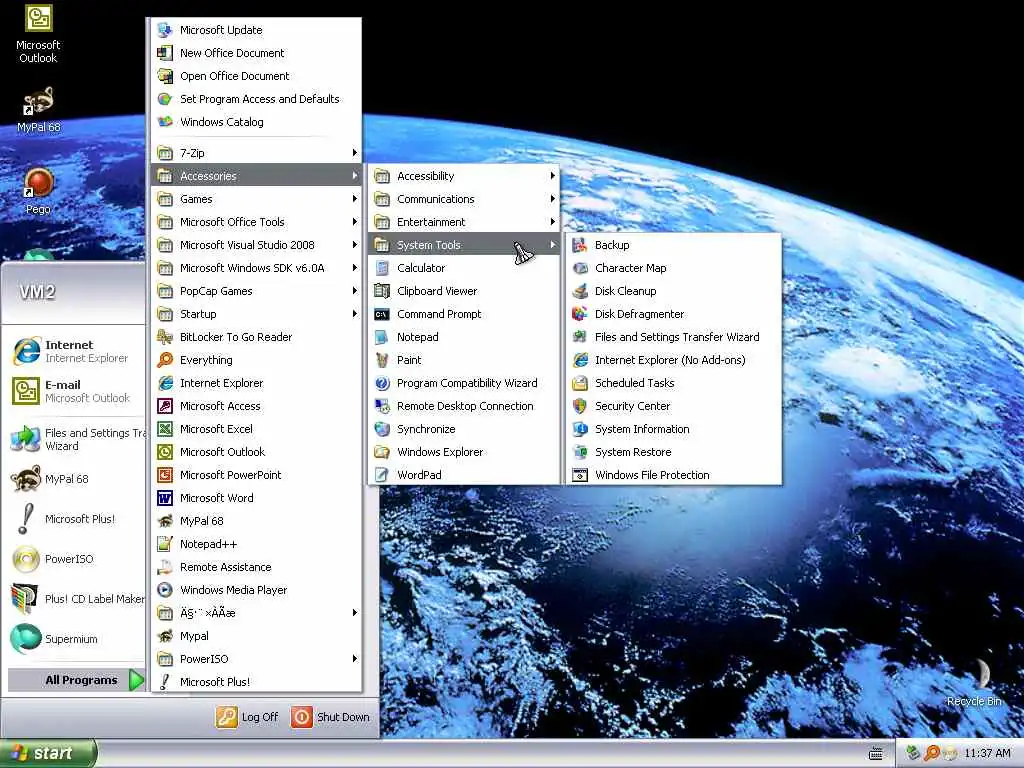The height and width of the screenshot is (768, 1024).
Task: Open Disk Cleanup utility icon
Action: pyautogui.click(x=580, y=291)
